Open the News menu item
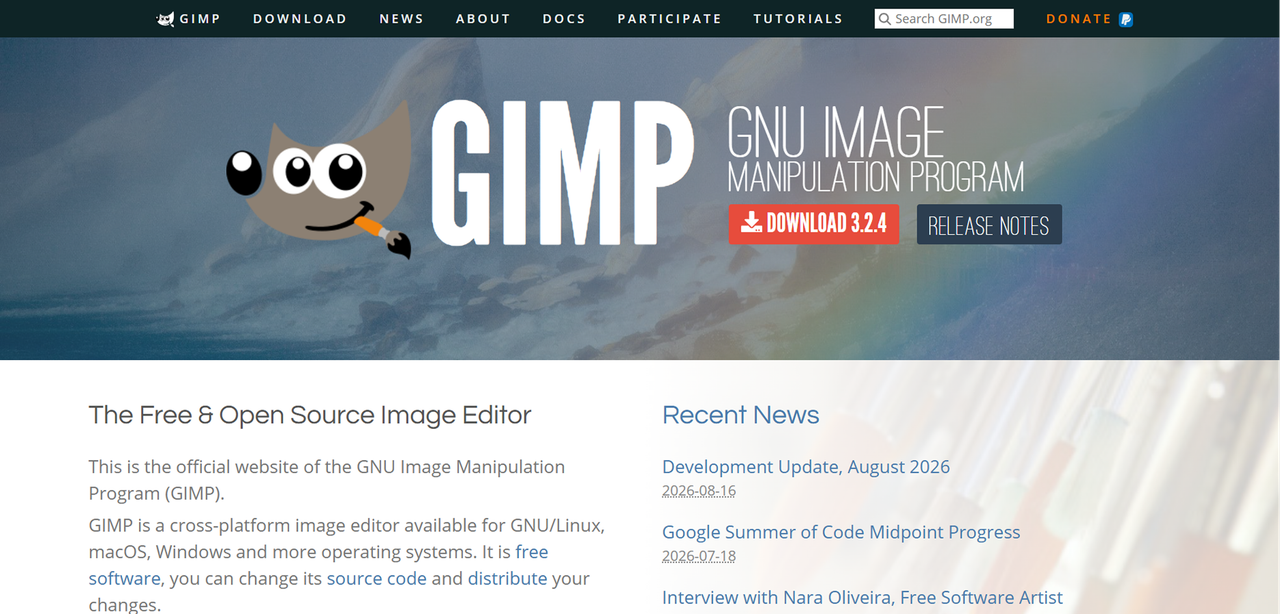 [402, 19]
